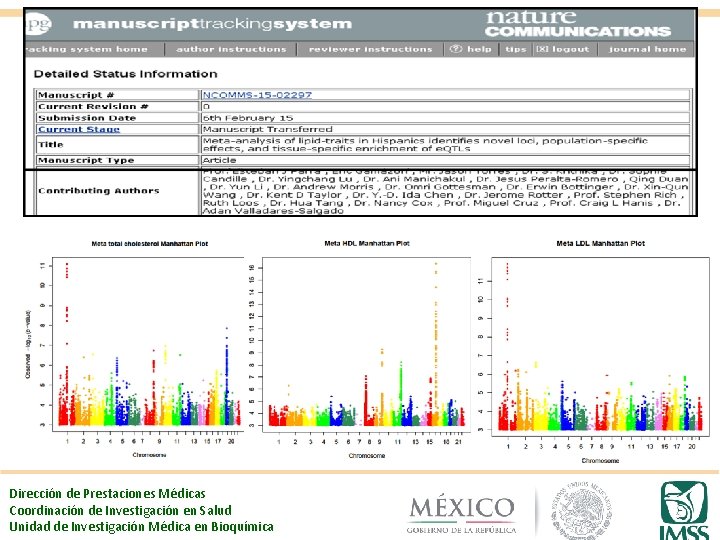Go to journal home
Image resolution: width=720 pixels, height=540 pixels.
[647, 49]
